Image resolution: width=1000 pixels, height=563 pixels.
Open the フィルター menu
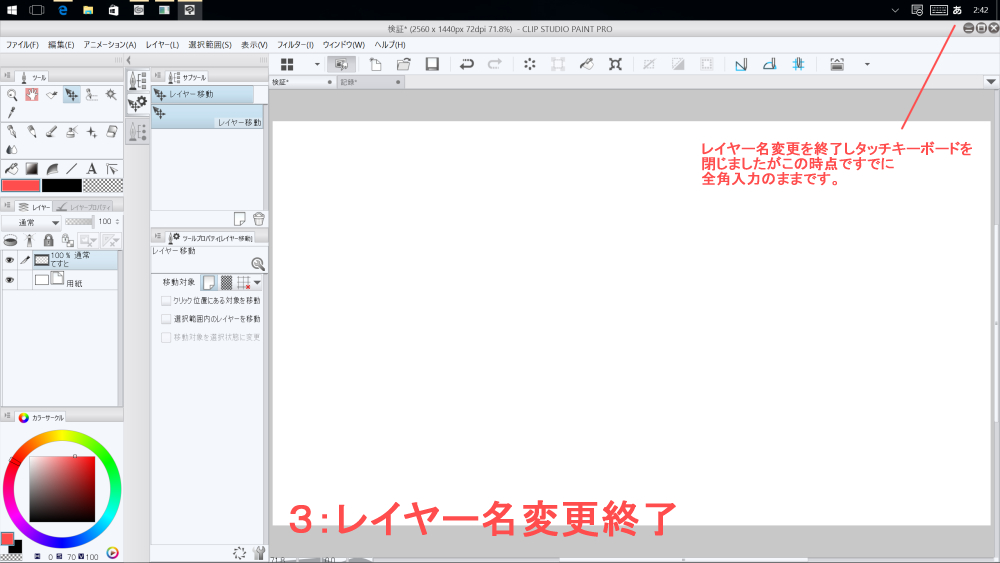[295, 45]
